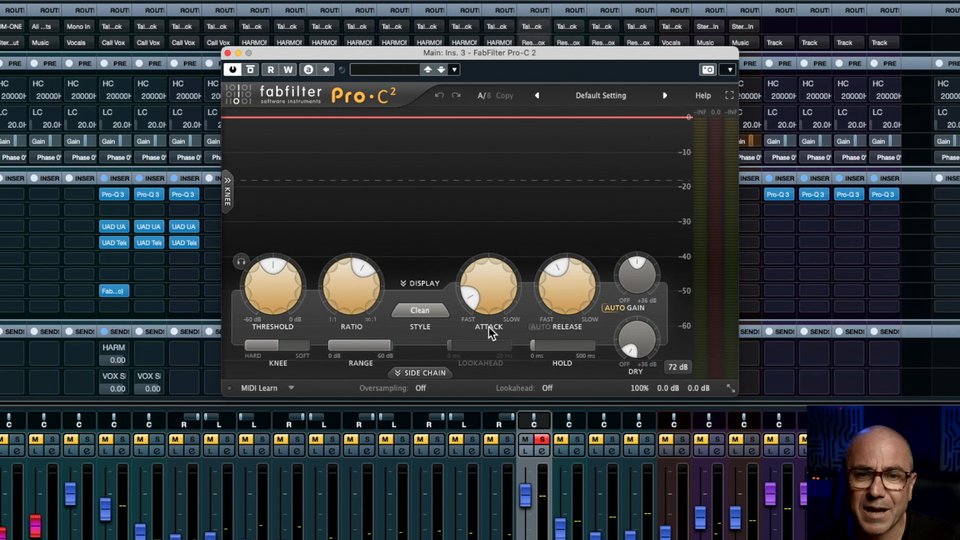Enable Write automation (W) for plugin
The height and width of the screenshot is (540, 960).
pos(288,70)
